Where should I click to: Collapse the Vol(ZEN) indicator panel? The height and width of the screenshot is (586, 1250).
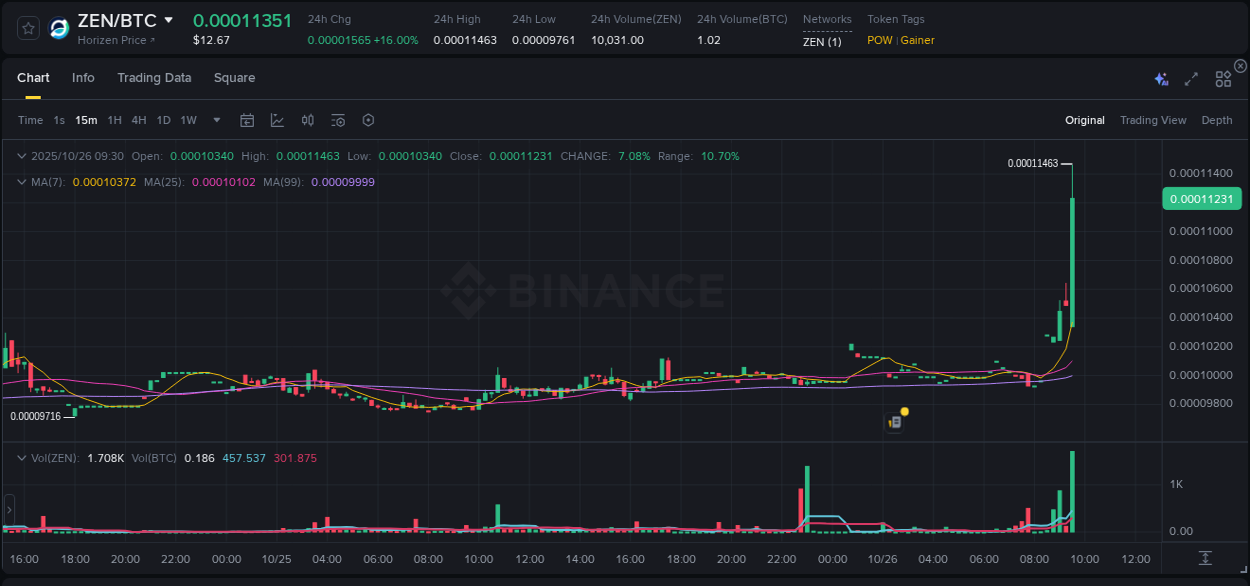pos(22,457)
